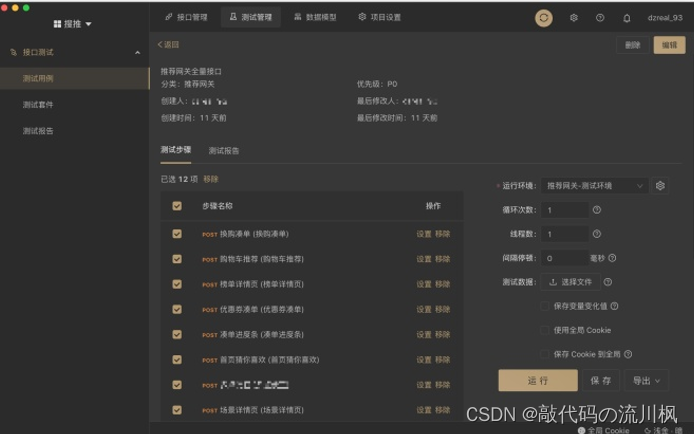Click the 运行 button
The image size is (694, 434).
(x=538, y=380)
